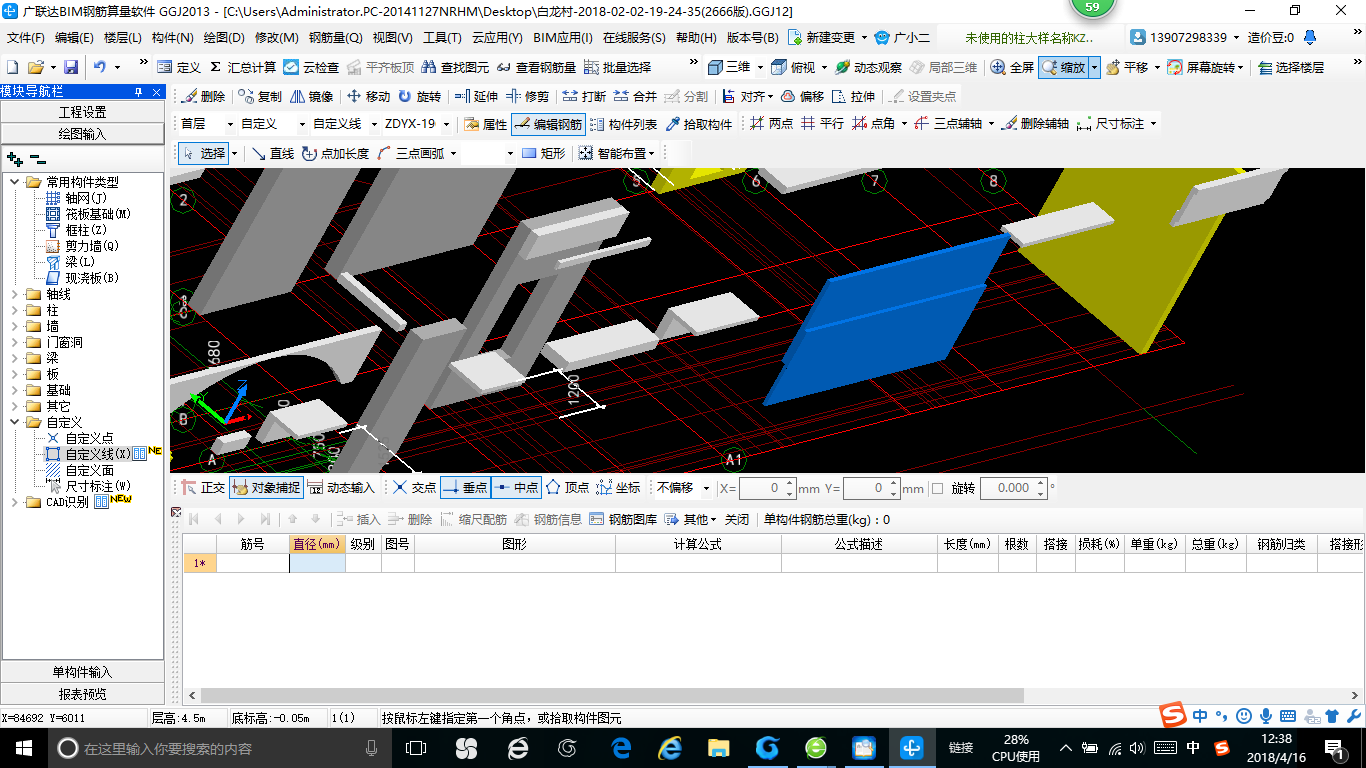Click the 工程设置 navigation button
This screenshot has width=1366, height=768.
click(82, 112)
